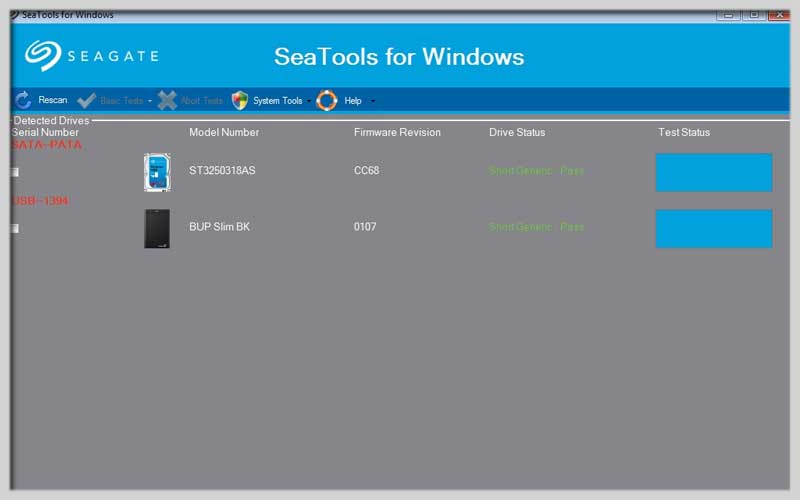800x500 pixels.
Task: Click firmware revision 0107
Action: tap(365, 227)
